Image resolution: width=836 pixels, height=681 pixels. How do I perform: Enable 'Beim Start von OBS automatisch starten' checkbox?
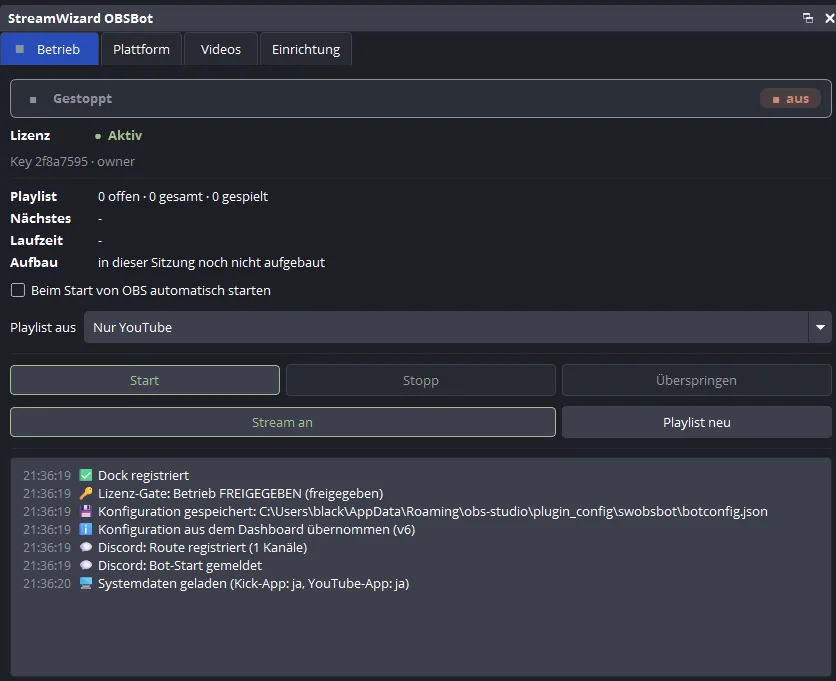(18, 290)
